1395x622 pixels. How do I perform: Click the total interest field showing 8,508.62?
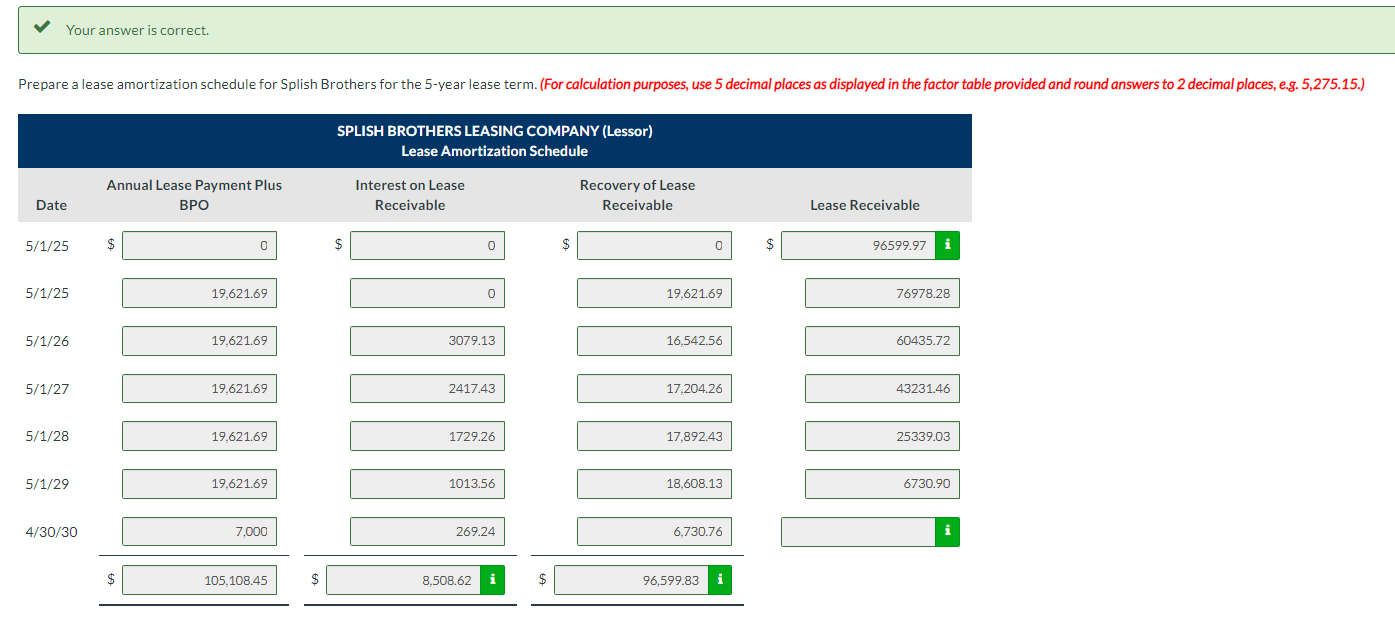(403, 580)
